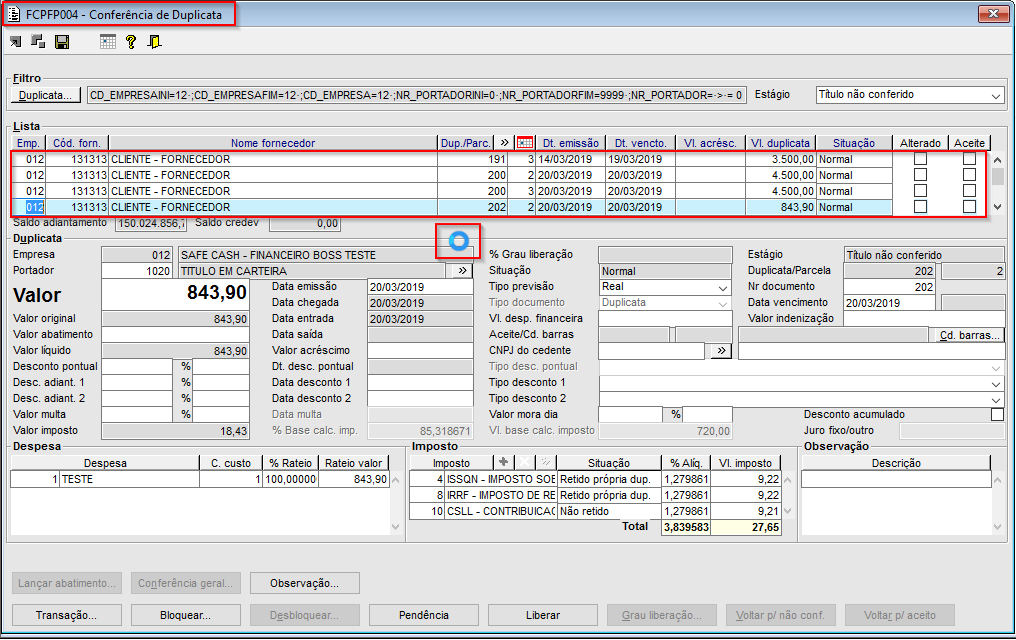
Task: Click the Portador code field 1020
Action: point(137,271)
